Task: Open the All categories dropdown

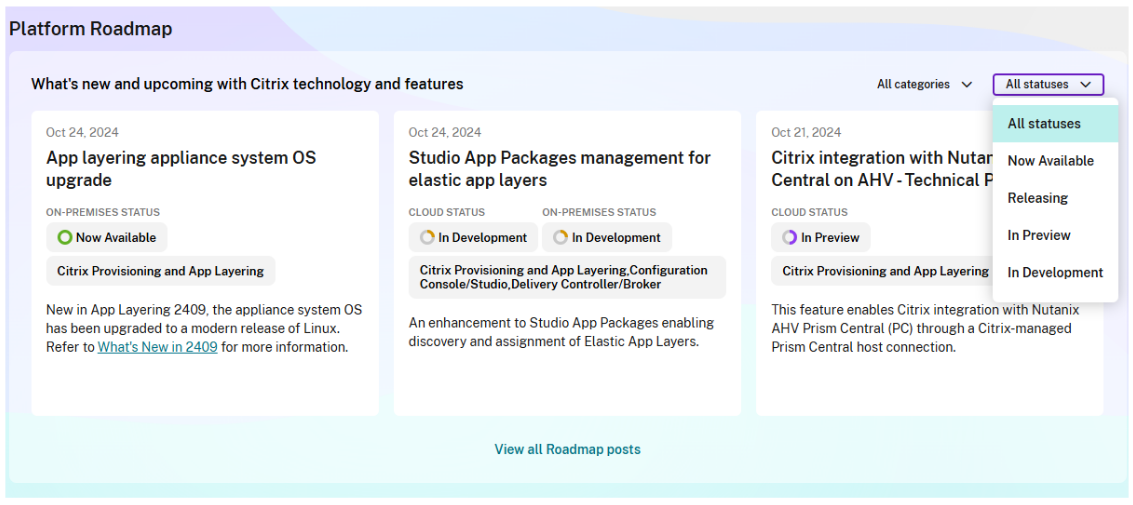Action: [x=924, y=85]
